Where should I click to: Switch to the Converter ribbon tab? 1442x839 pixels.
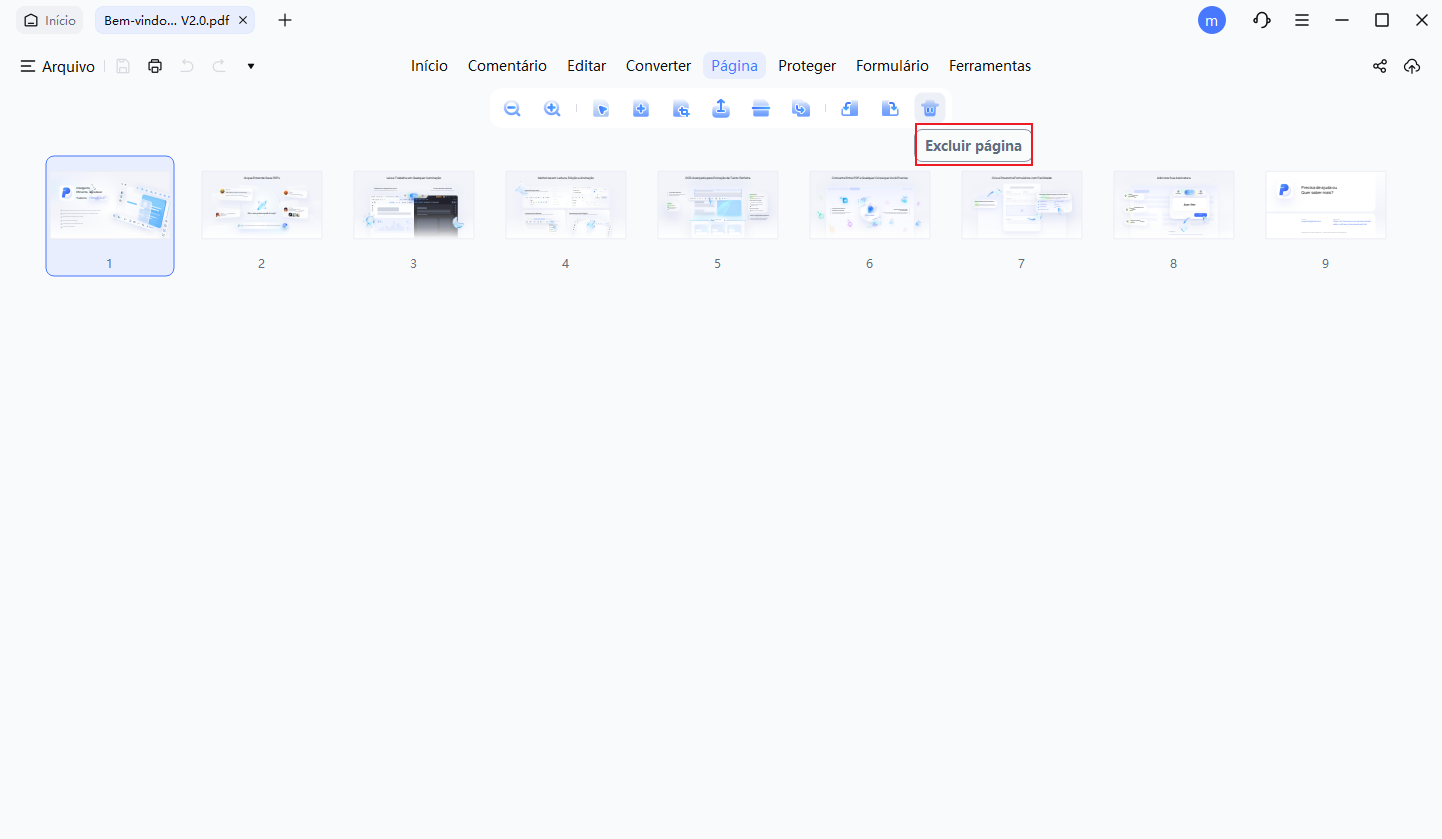pos(658,65)
